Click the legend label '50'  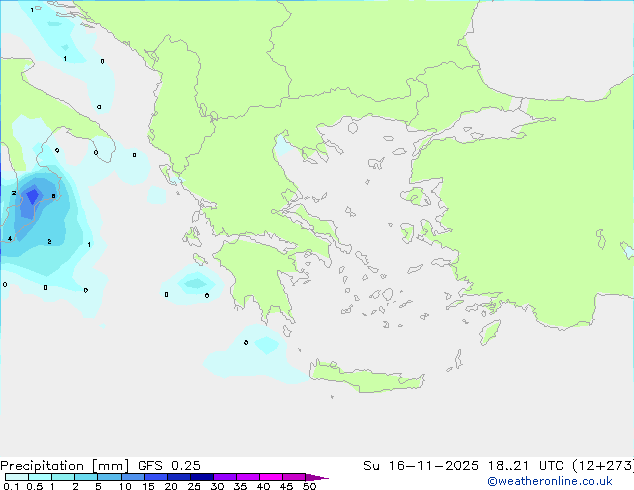[309, 486]
